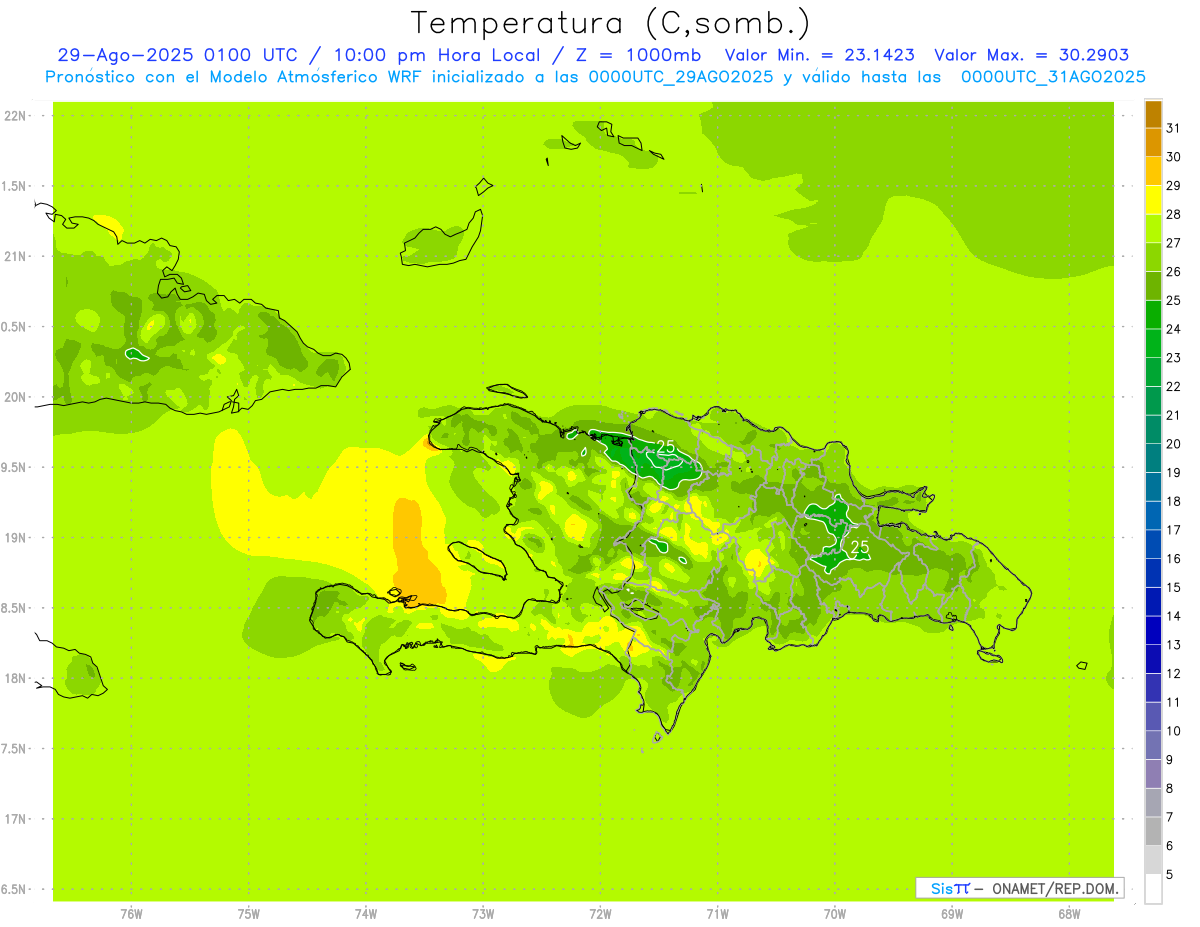Click the "21N" latitude label

pyautogui.click(x=15, y=256)
